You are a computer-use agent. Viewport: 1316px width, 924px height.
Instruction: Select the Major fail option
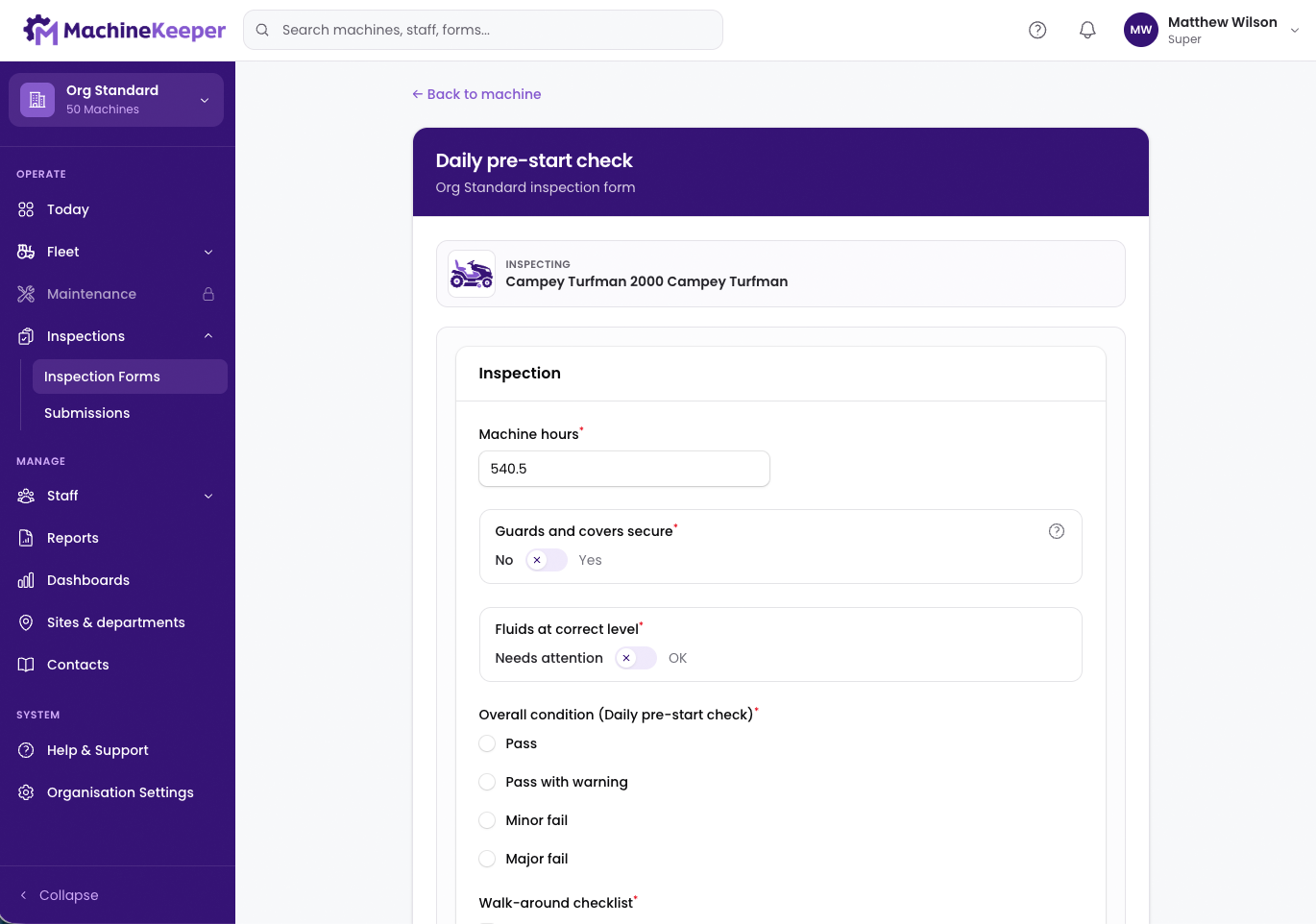(487, 859)
